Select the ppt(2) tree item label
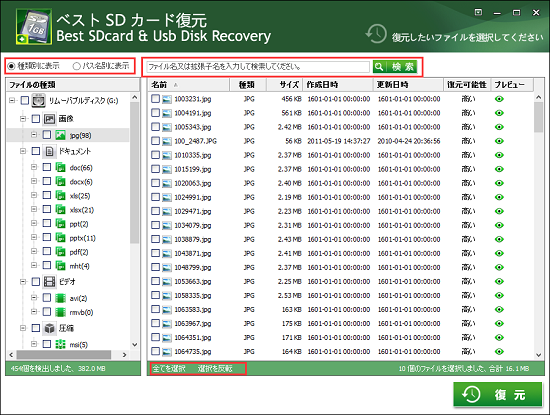Image resolution: width=550 pixels, height=415 pixels. click(x=79, y=224)
